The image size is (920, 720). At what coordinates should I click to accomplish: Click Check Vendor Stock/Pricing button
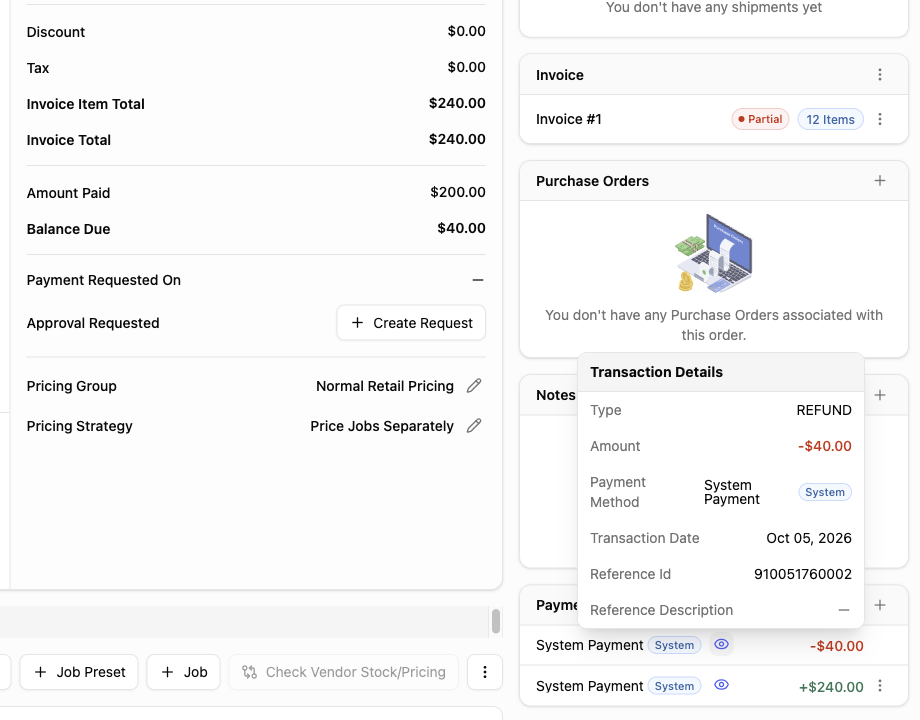[344, 672]
